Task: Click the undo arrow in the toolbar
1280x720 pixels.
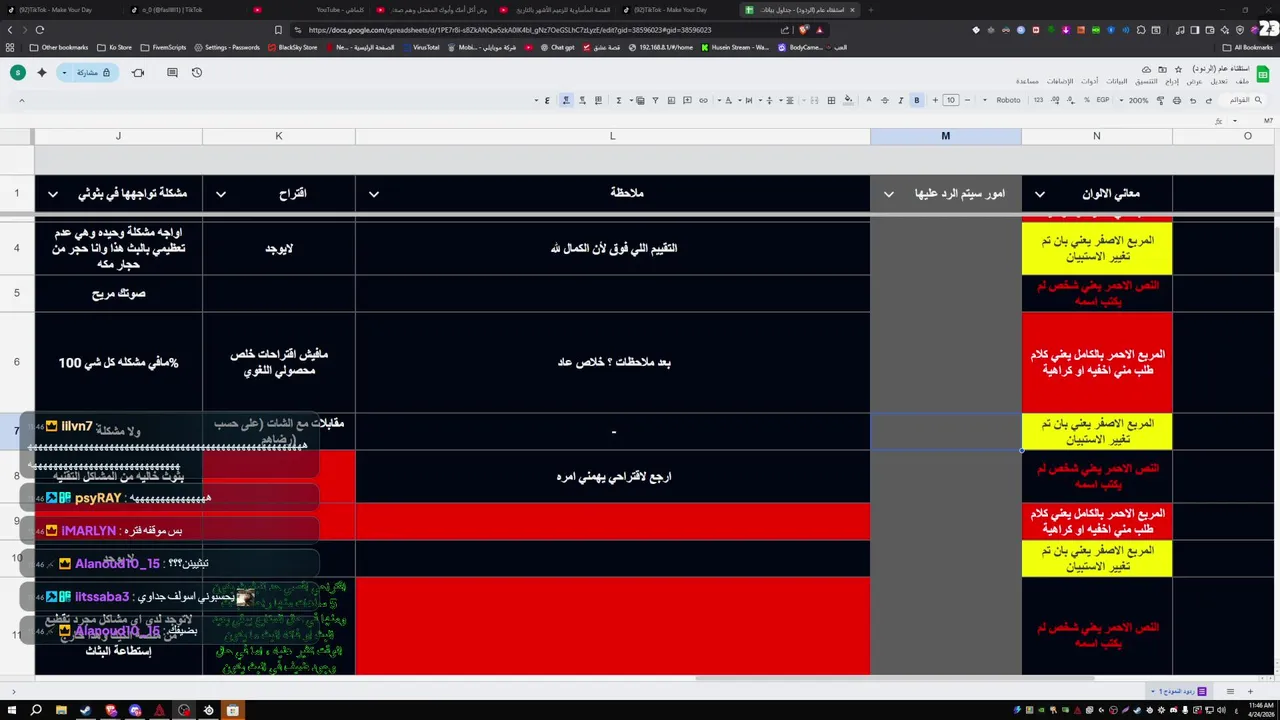Action: 1209,100
